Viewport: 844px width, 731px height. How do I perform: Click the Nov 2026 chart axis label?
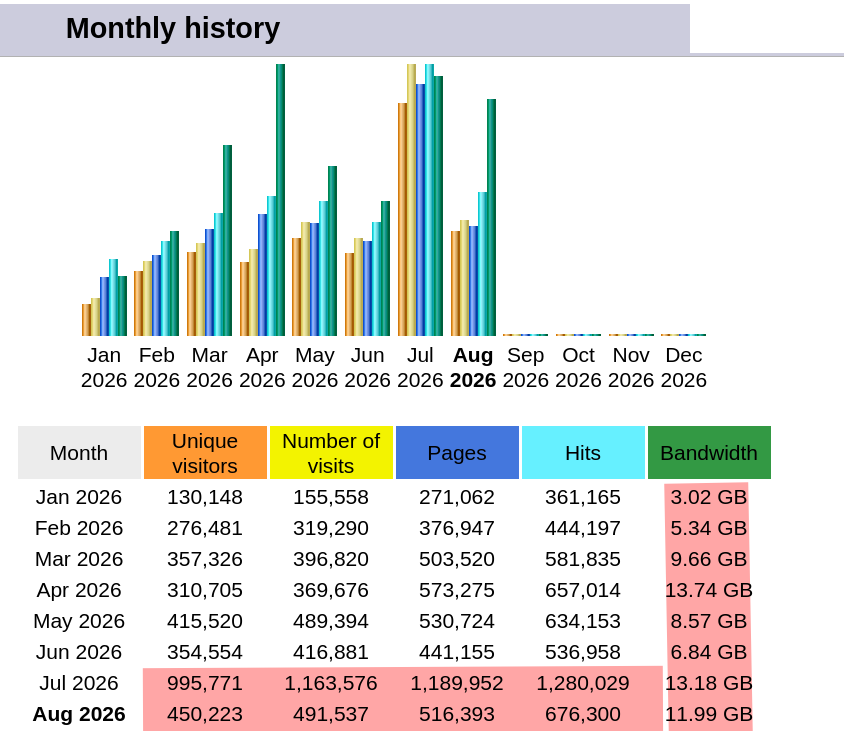click(x=631, y=368)
